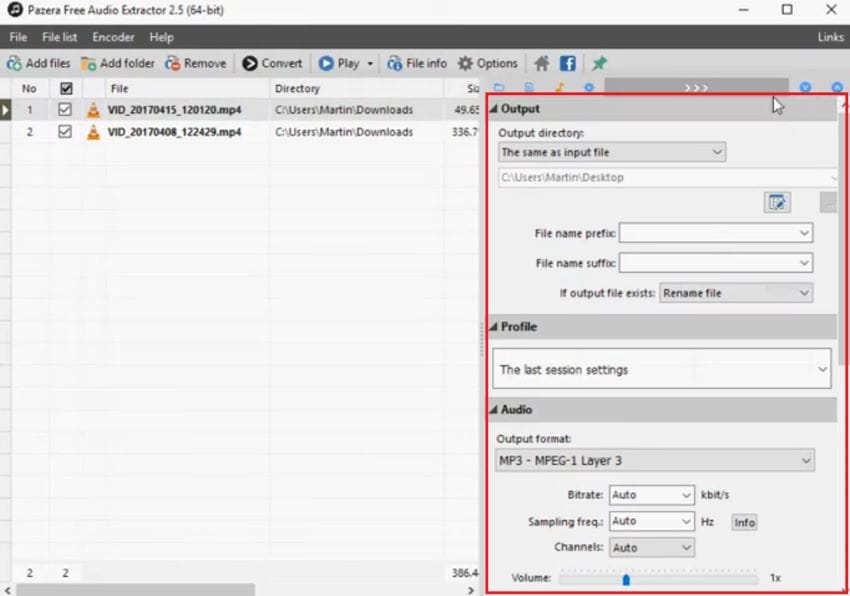Select the file VID_20170415_120120.mp4
850x596 pixels.
click(174, 110)
